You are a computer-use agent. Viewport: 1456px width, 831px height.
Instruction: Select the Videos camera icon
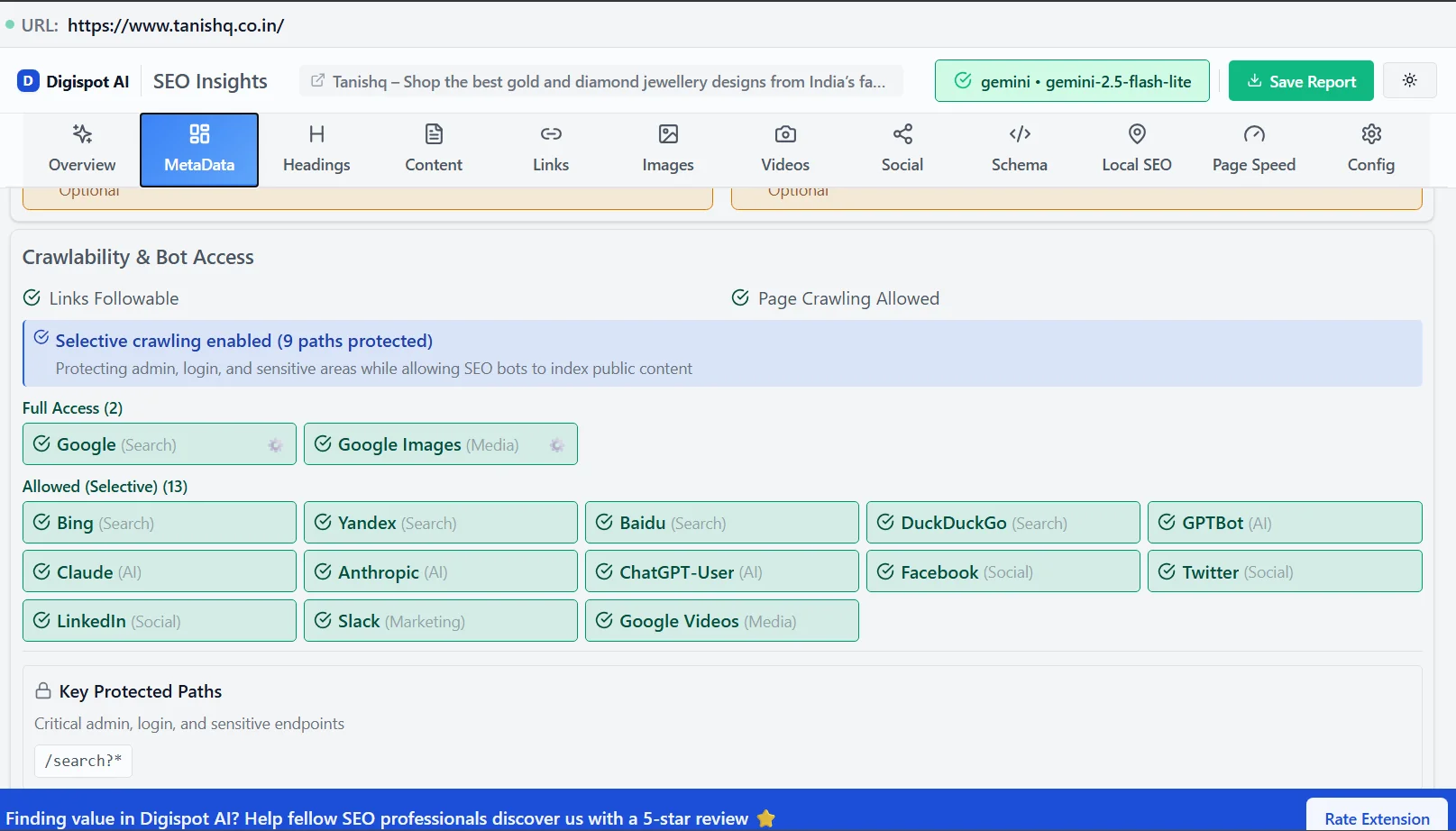(784, 149)
